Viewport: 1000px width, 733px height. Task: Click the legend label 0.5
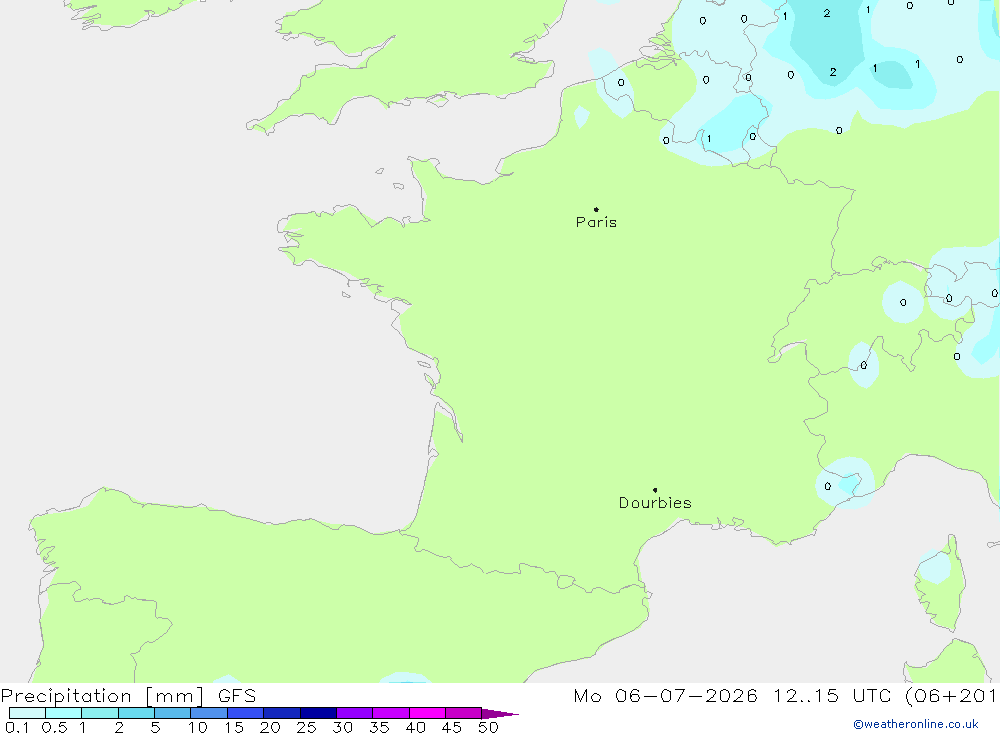point(54,727)
